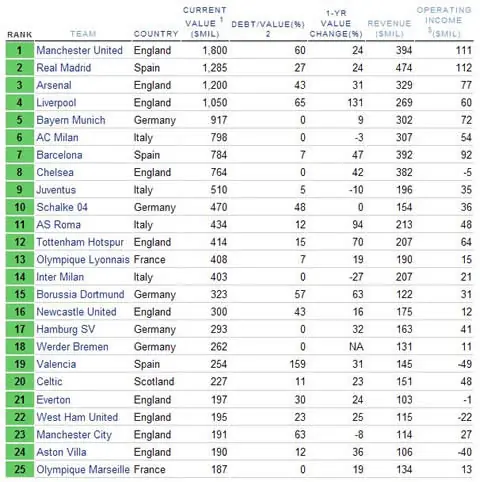Sort by OPERATING INCOME column header
480x482 pixels.
(444, 22)
